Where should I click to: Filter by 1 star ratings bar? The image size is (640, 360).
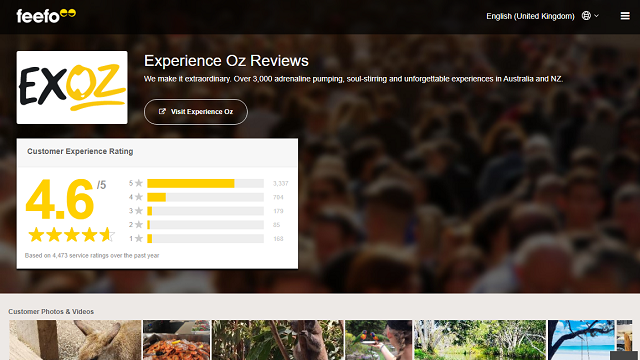click(205, 238)
